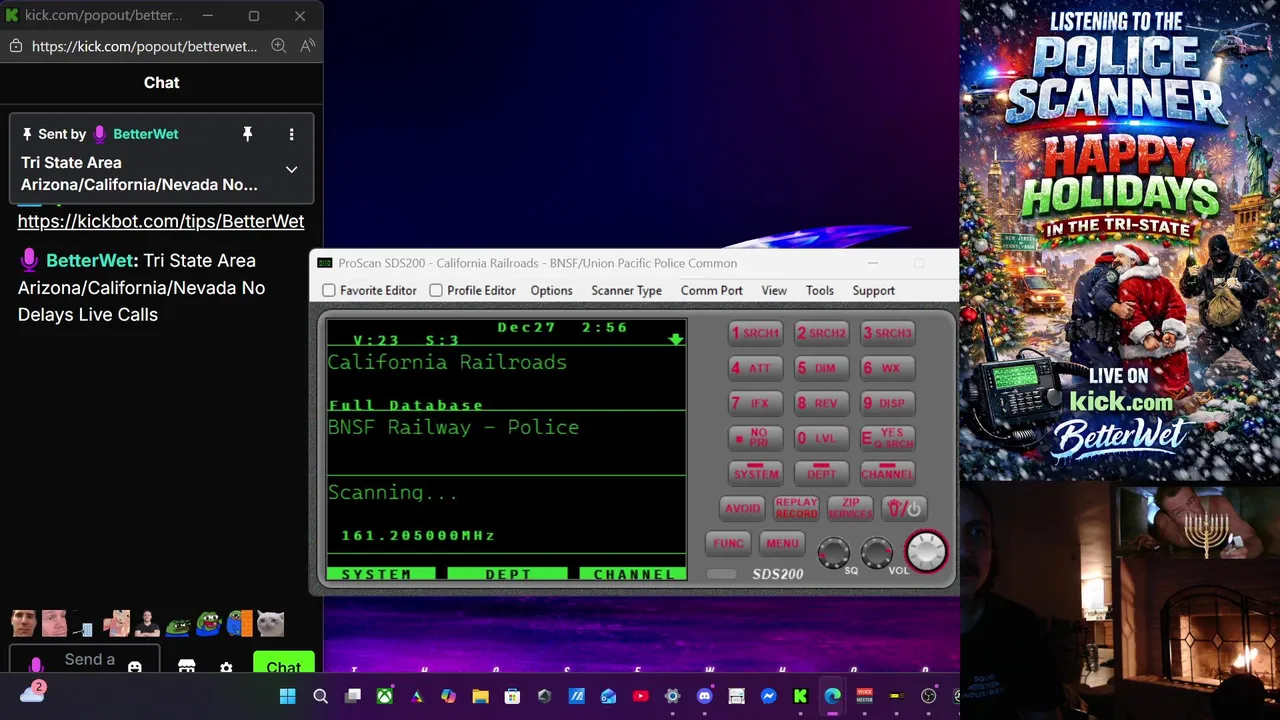The width and height of the screenshot is (1280, 720).
Task: Open Voicemeeter from taskbar
Action: pyautogui.click(x=864, y=696)
